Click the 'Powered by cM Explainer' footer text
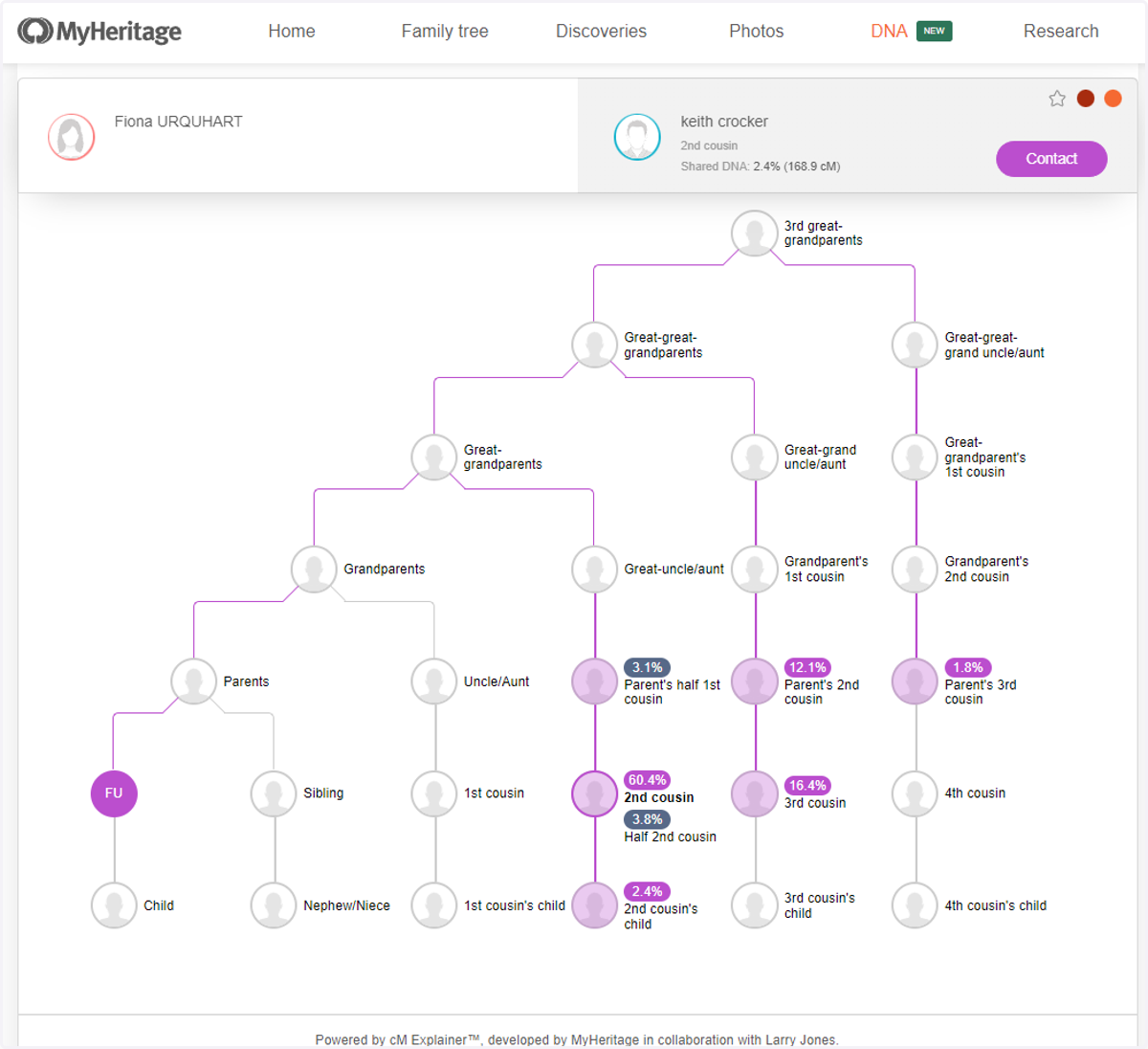The width and height of the screenshot is (1148, 1049). click(x=577, y=1039)
